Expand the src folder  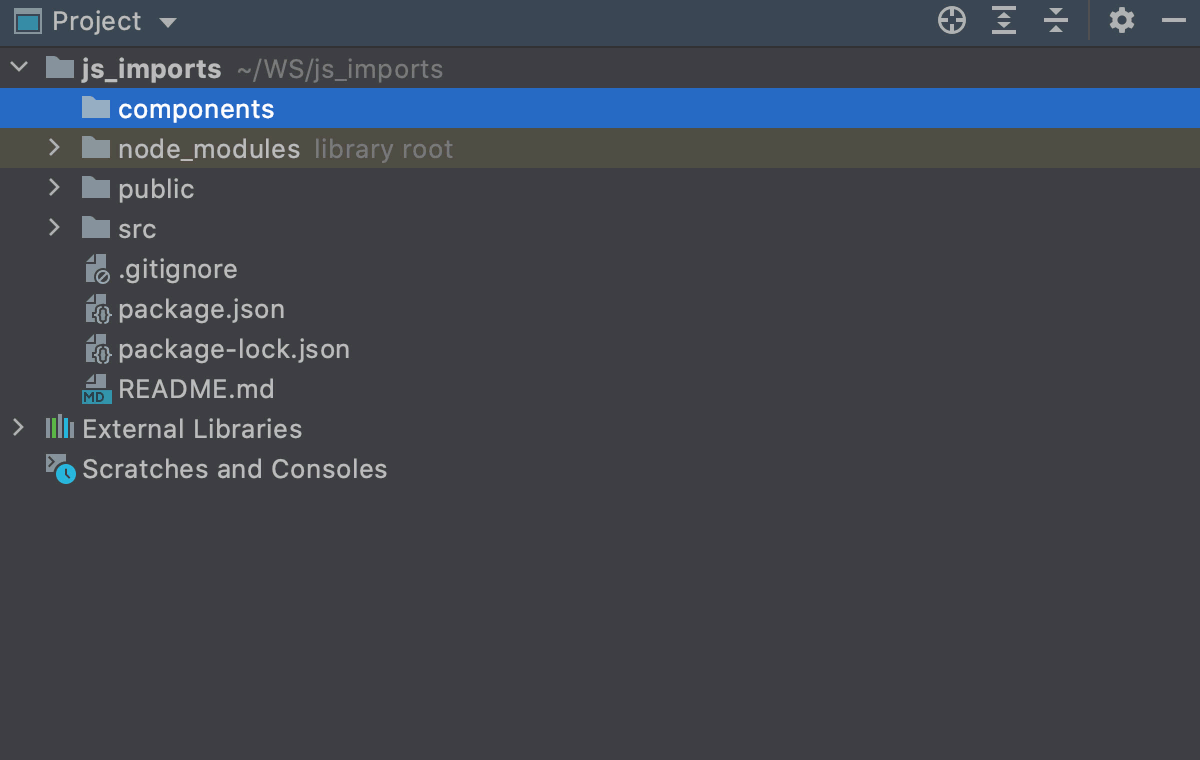click(x=53, y=228)
